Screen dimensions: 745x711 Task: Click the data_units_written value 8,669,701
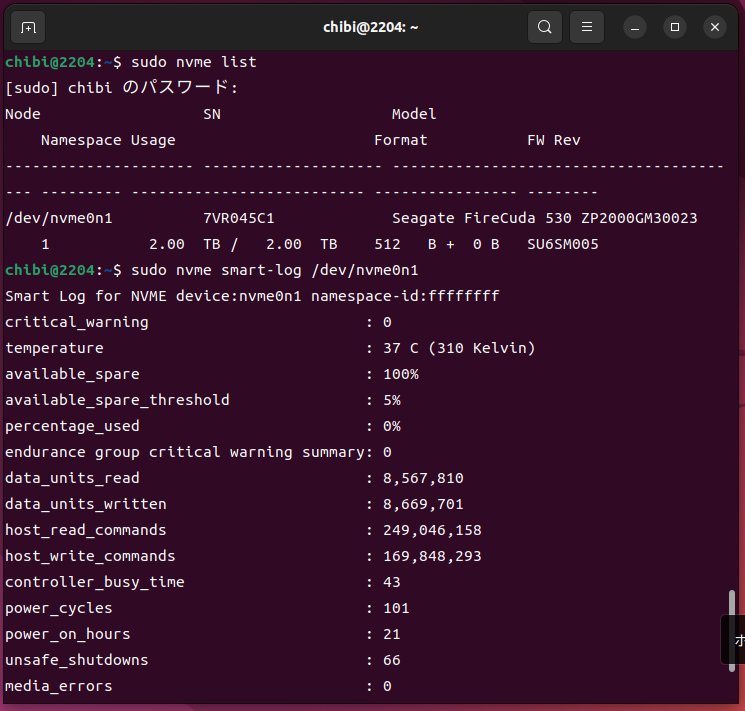[x=423, y=504]
